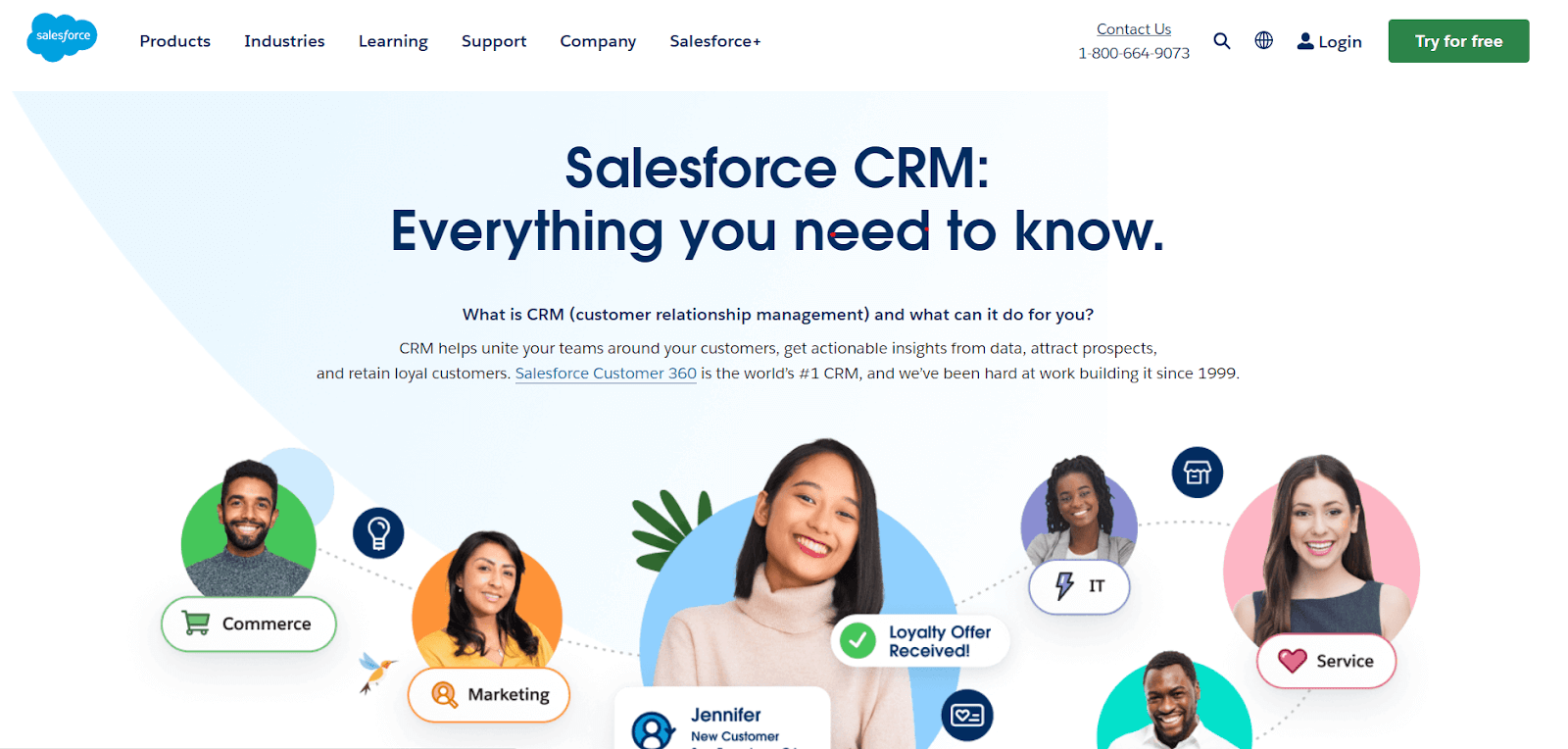
Task: Open the Company menu
Action: click(598, 41)
